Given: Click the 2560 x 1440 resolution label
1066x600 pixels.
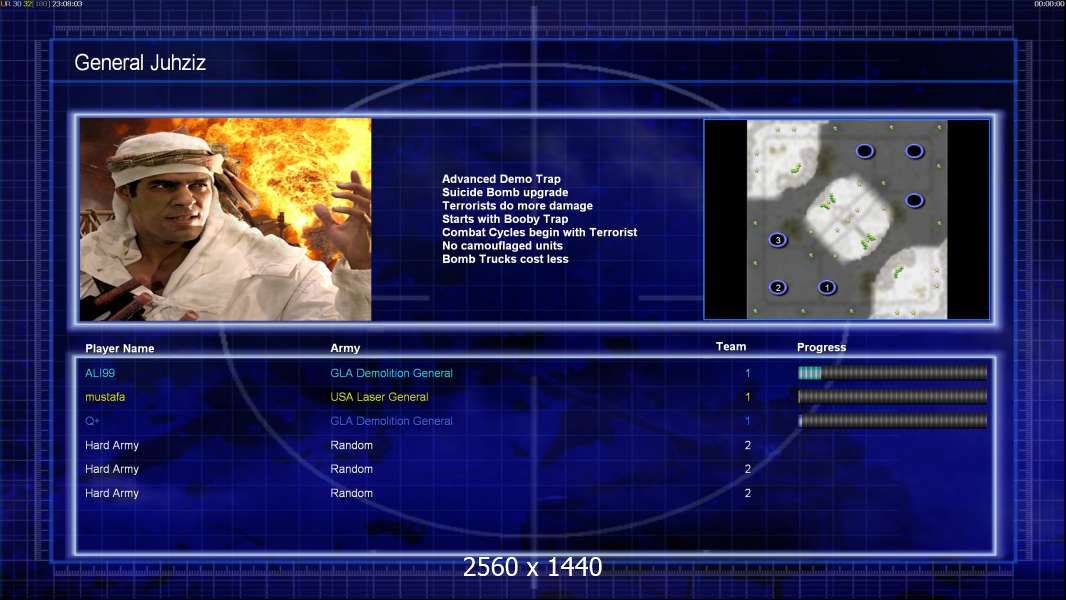Looking at the screenshot, I should pos(532,568).
